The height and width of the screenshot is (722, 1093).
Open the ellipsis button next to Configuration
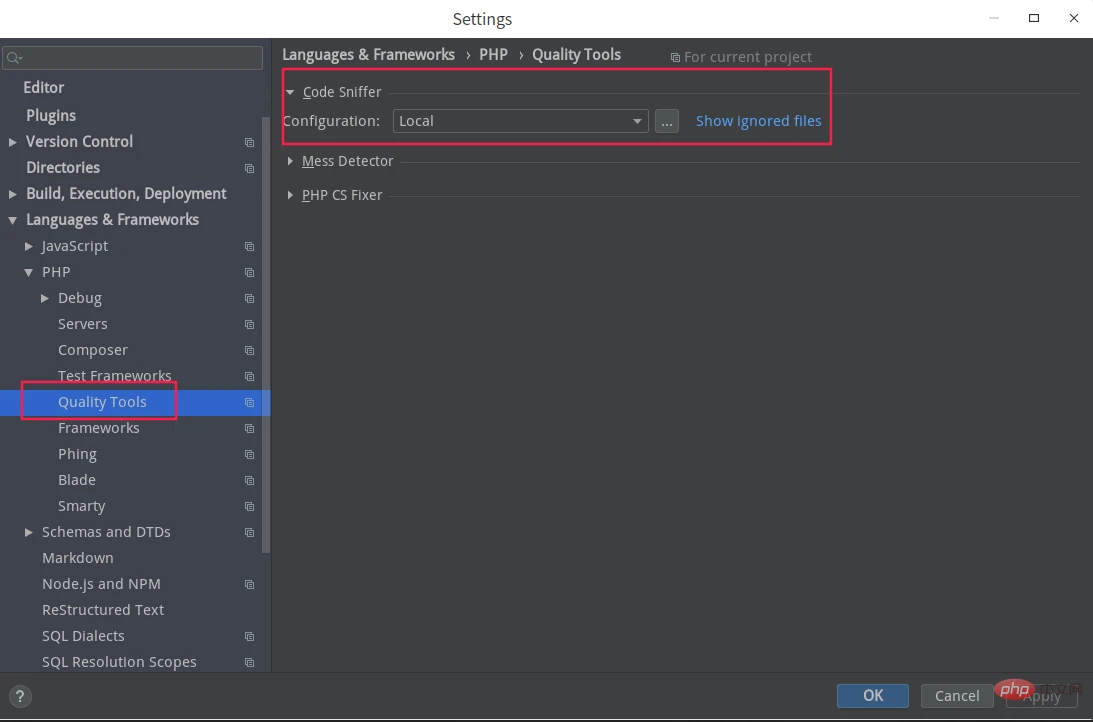pos(667,121)
